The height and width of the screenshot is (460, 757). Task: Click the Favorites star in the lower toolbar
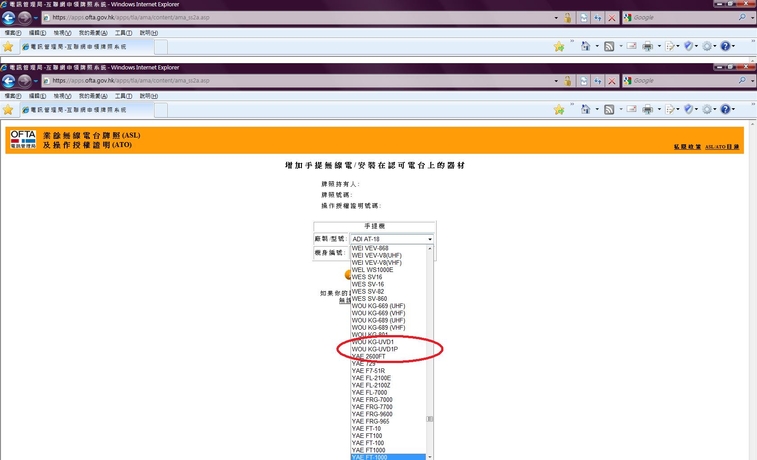[x=8, y=109]
